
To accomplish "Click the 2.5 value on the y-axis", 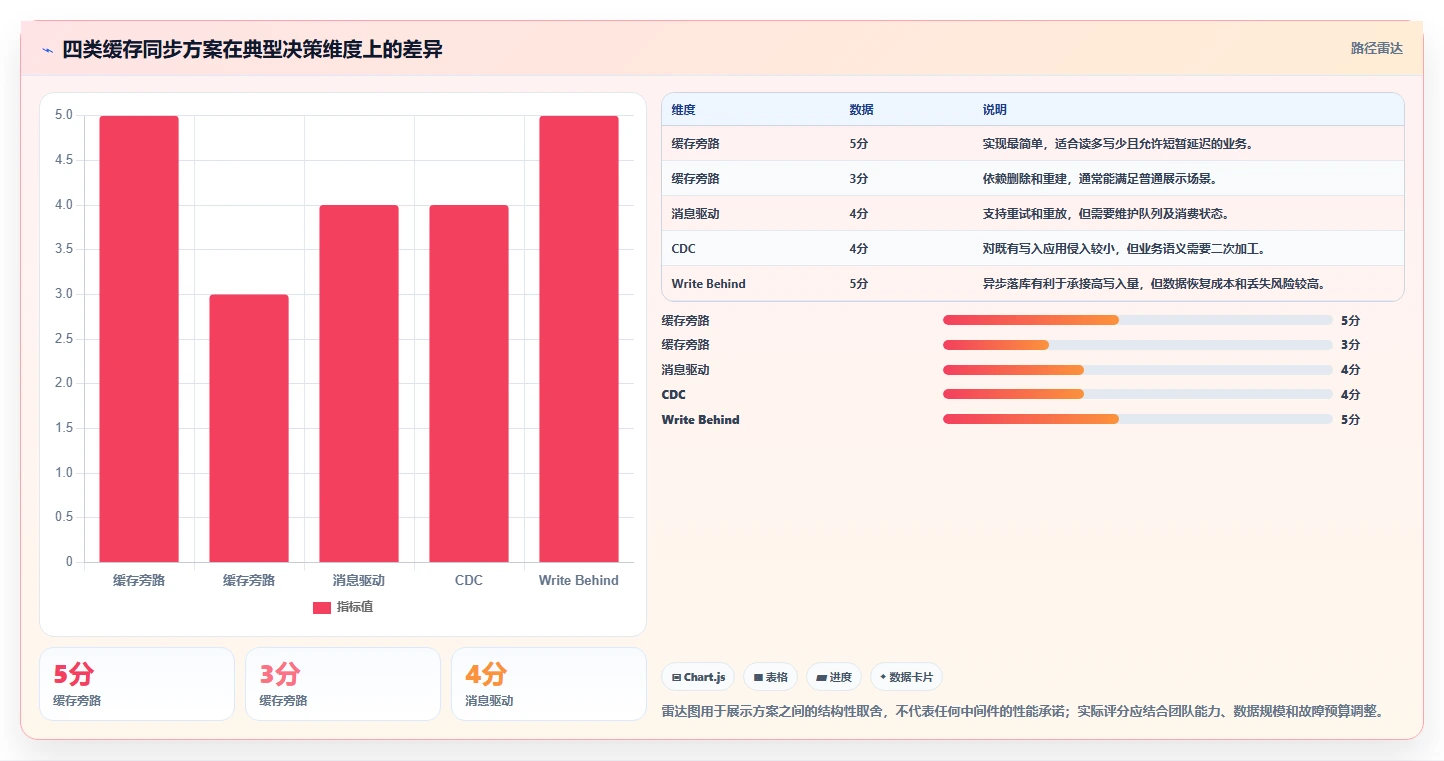I will (63, 339).
